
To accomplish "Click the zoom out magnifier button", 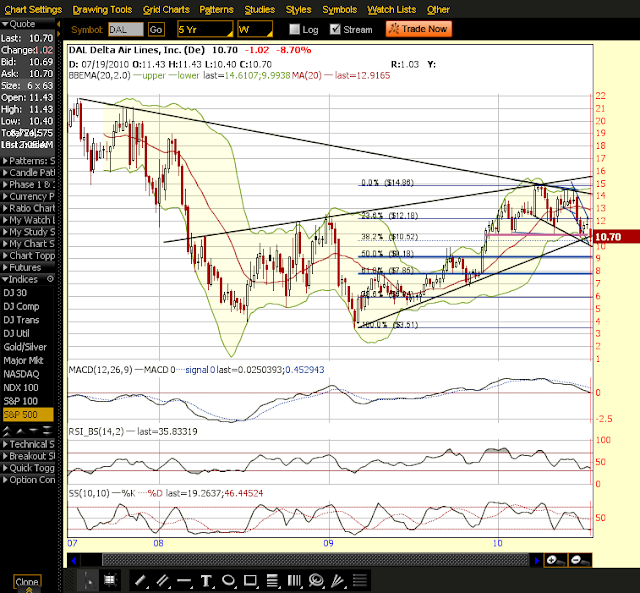I will pos(580,560).
